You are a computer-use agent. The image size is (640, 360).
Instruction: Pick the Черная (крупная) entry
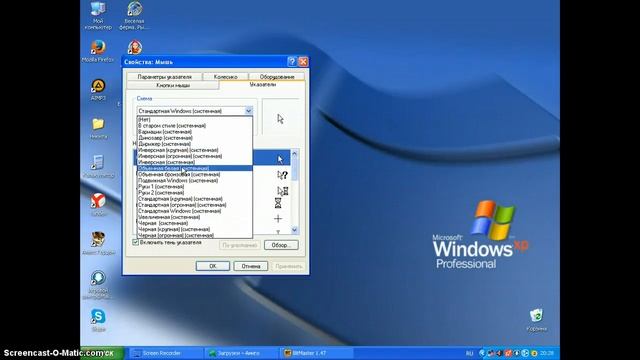tap(195, 229)
